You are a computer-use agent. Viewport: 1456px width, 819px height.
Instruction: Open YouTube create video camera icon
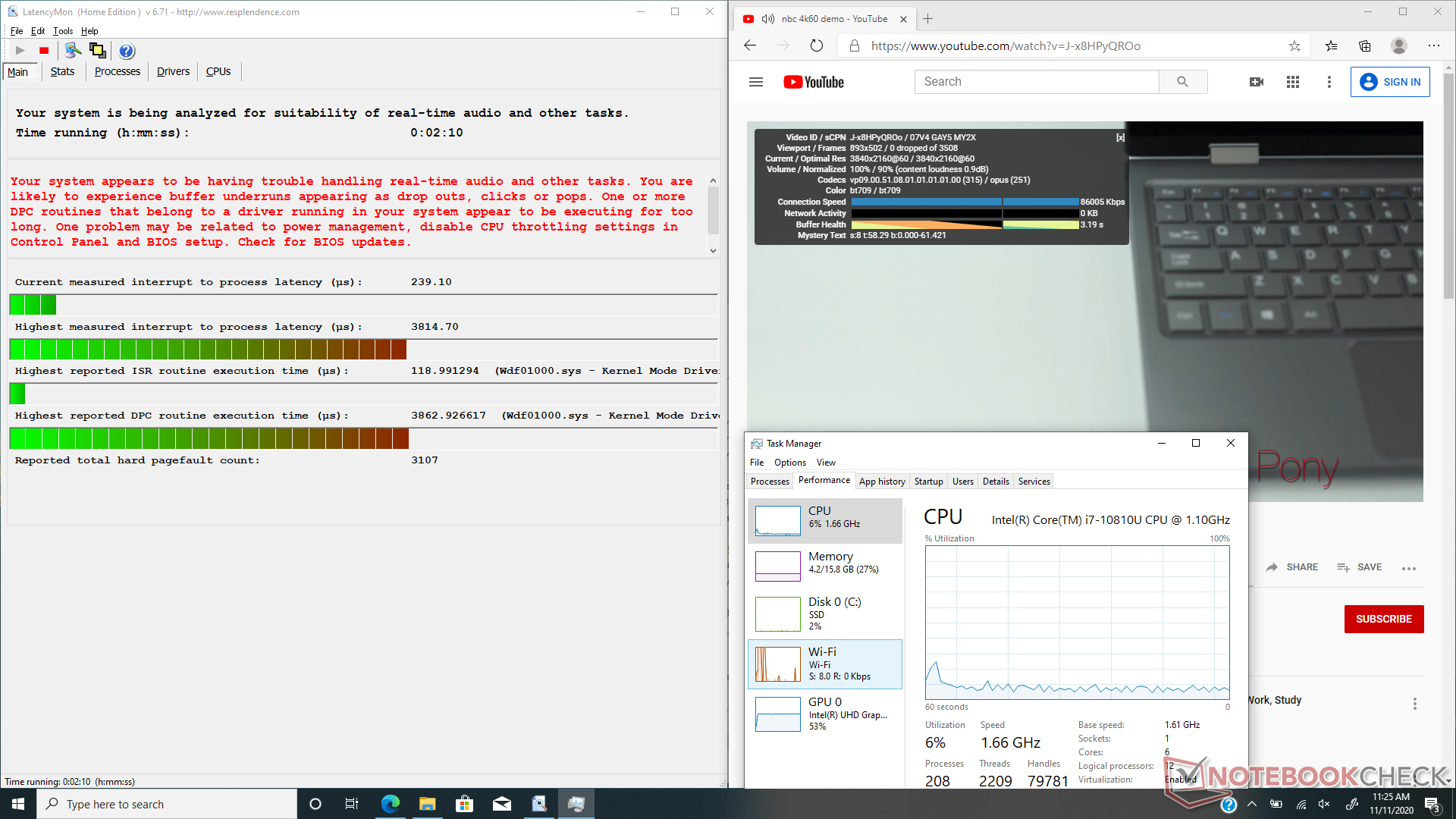click(1257, 82)
